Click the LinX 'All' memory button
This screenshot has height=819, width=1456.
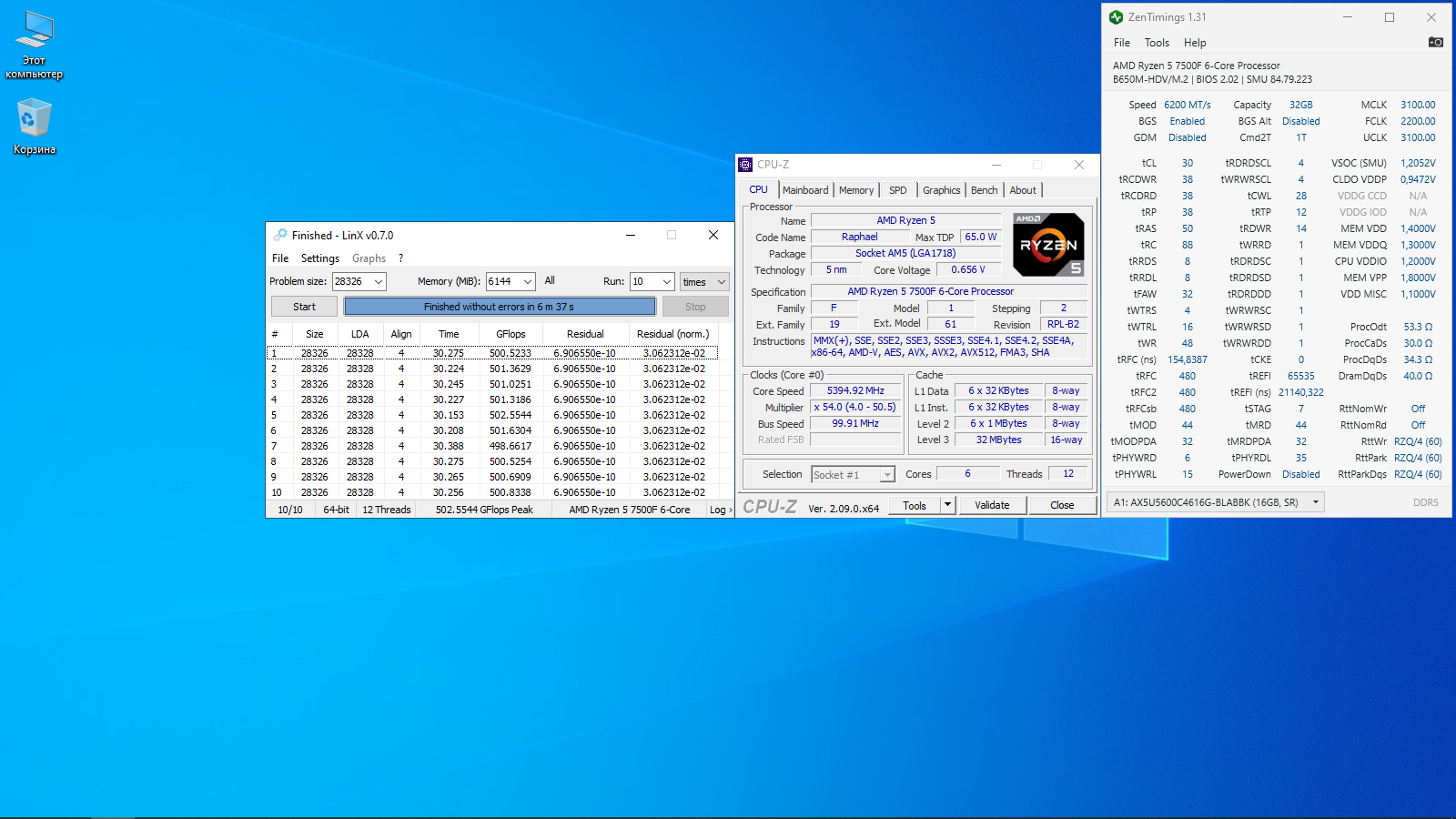[x=550, y=281]
